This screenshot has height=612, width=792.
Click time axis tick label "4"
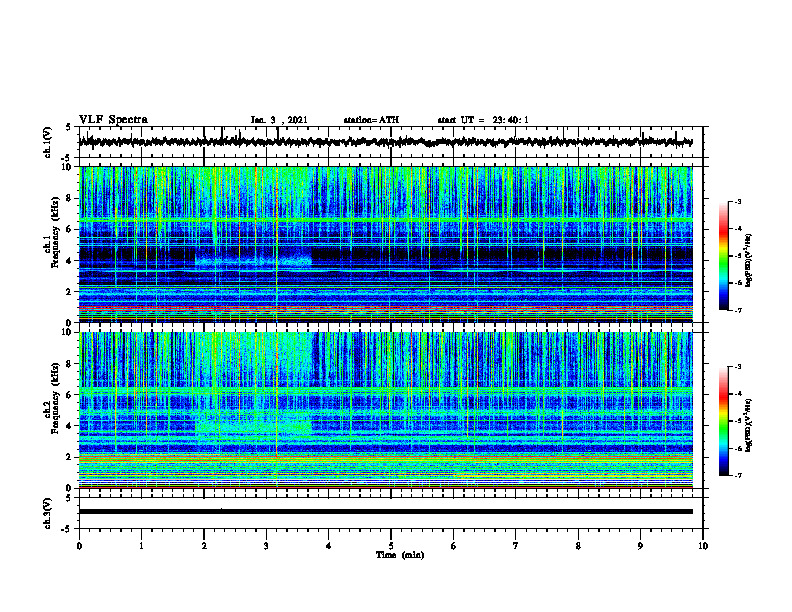329,546
